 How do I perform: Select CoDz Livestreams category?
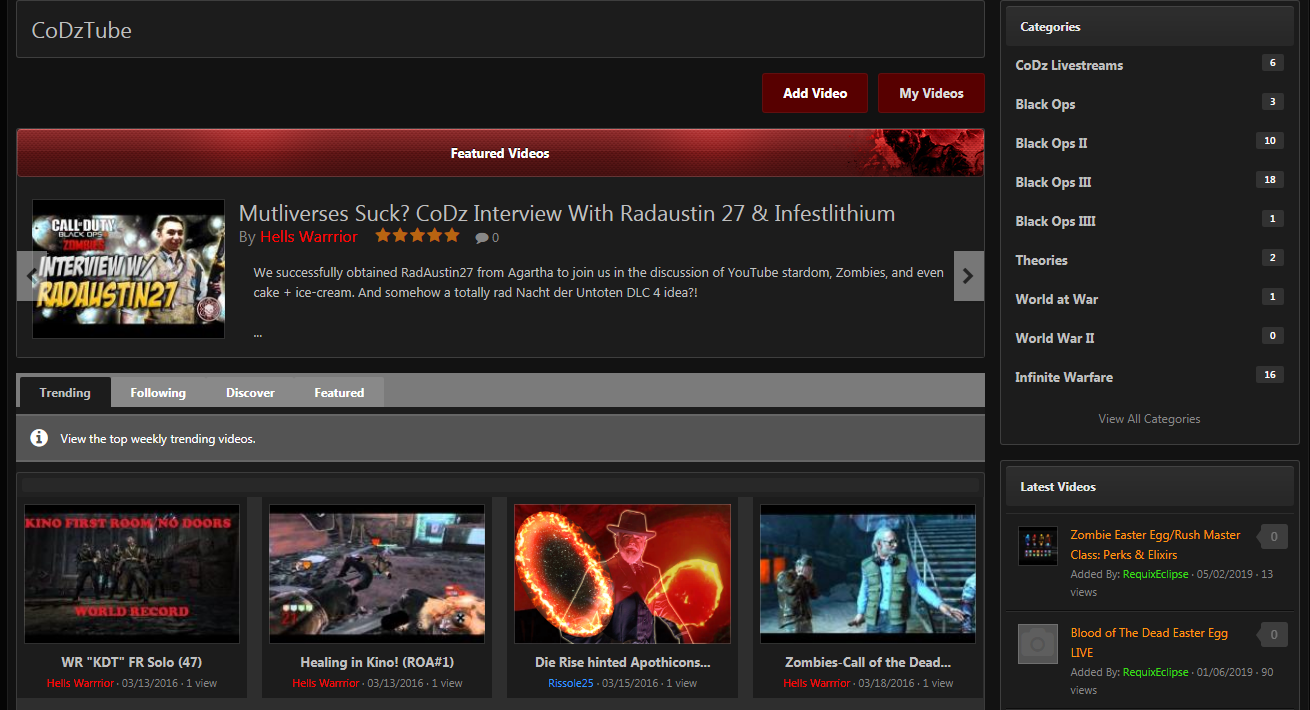(x=1069, y=65)
